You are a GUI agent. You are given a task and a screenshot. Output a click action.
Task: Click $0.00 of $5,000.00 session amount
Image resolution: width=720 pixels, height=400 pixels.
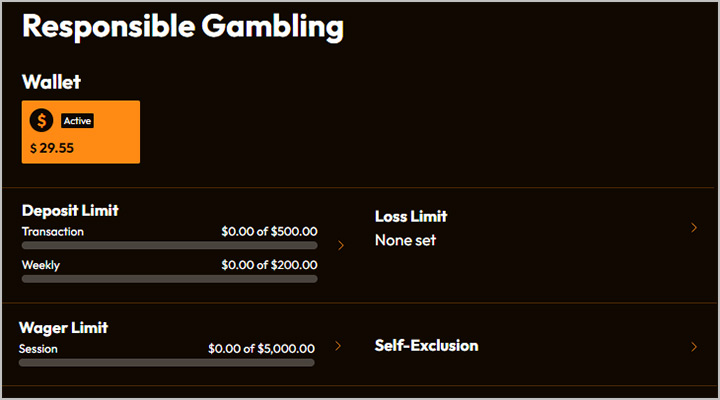click(262, 349)
